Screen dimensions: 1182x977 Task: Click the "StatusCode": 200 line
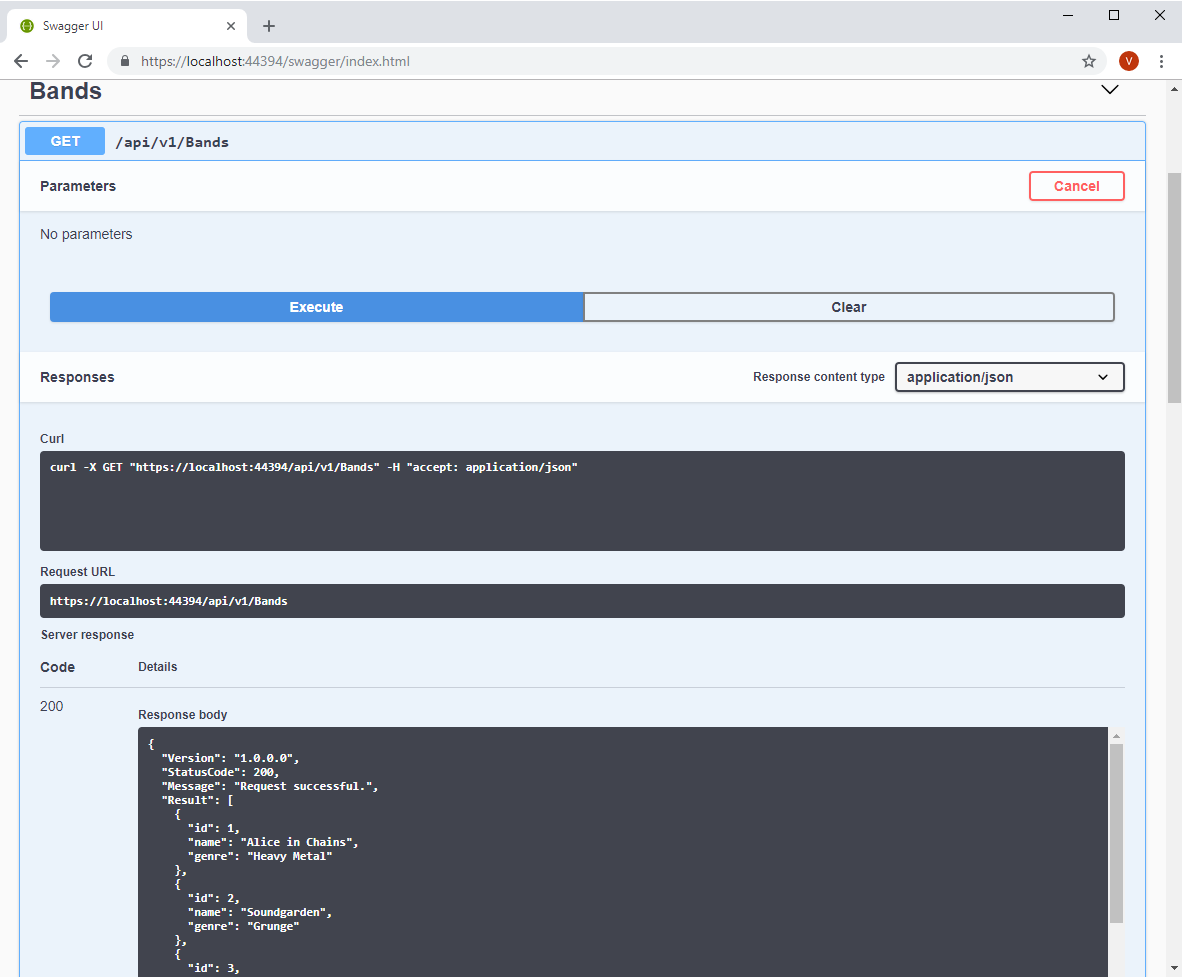click(220, 772)
